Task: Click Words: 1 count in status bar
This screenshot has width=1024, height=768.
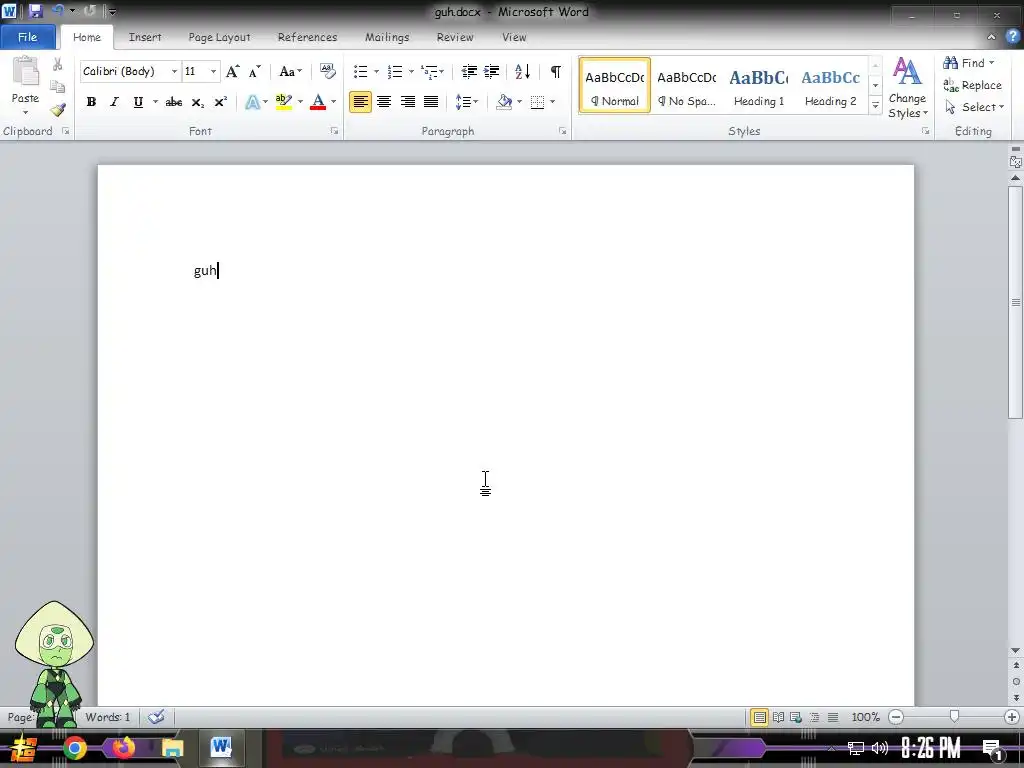Action: point(108,717)
